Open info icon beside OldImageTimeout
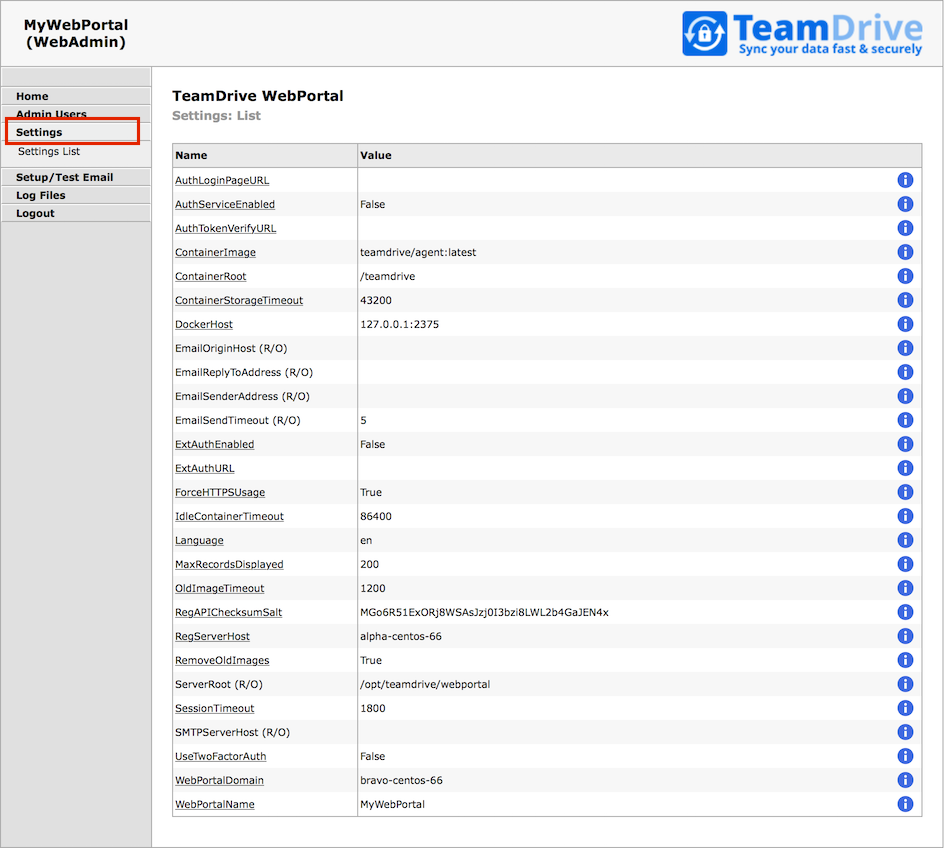The height and width of the screenshot is (848, 944). (x=905, y=588)
